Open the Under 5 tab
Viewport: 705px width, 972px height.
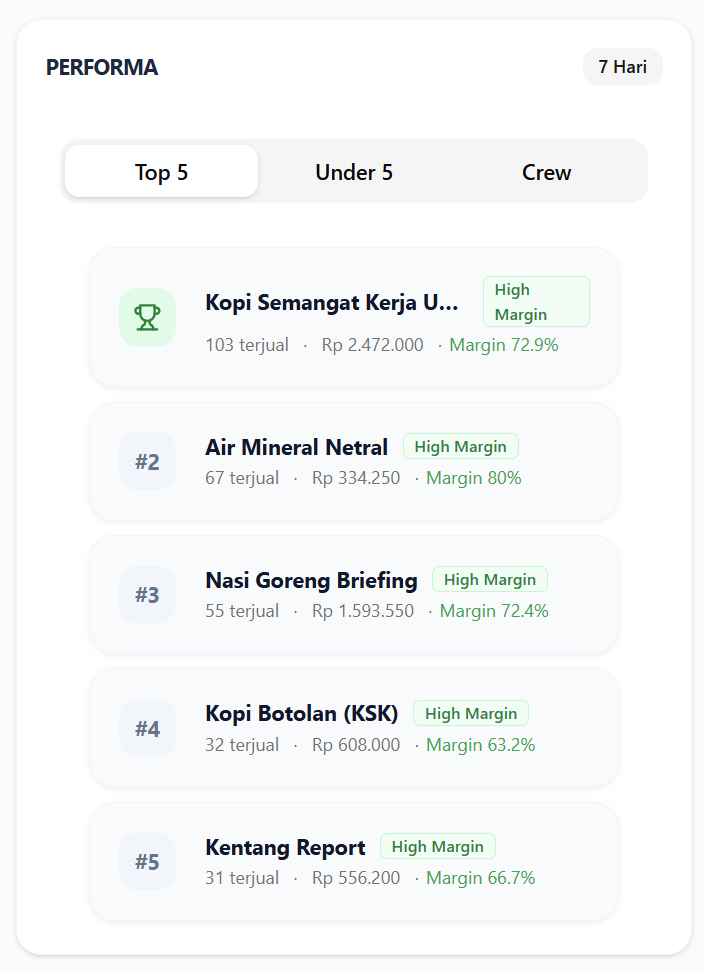[x=354, y=172]
